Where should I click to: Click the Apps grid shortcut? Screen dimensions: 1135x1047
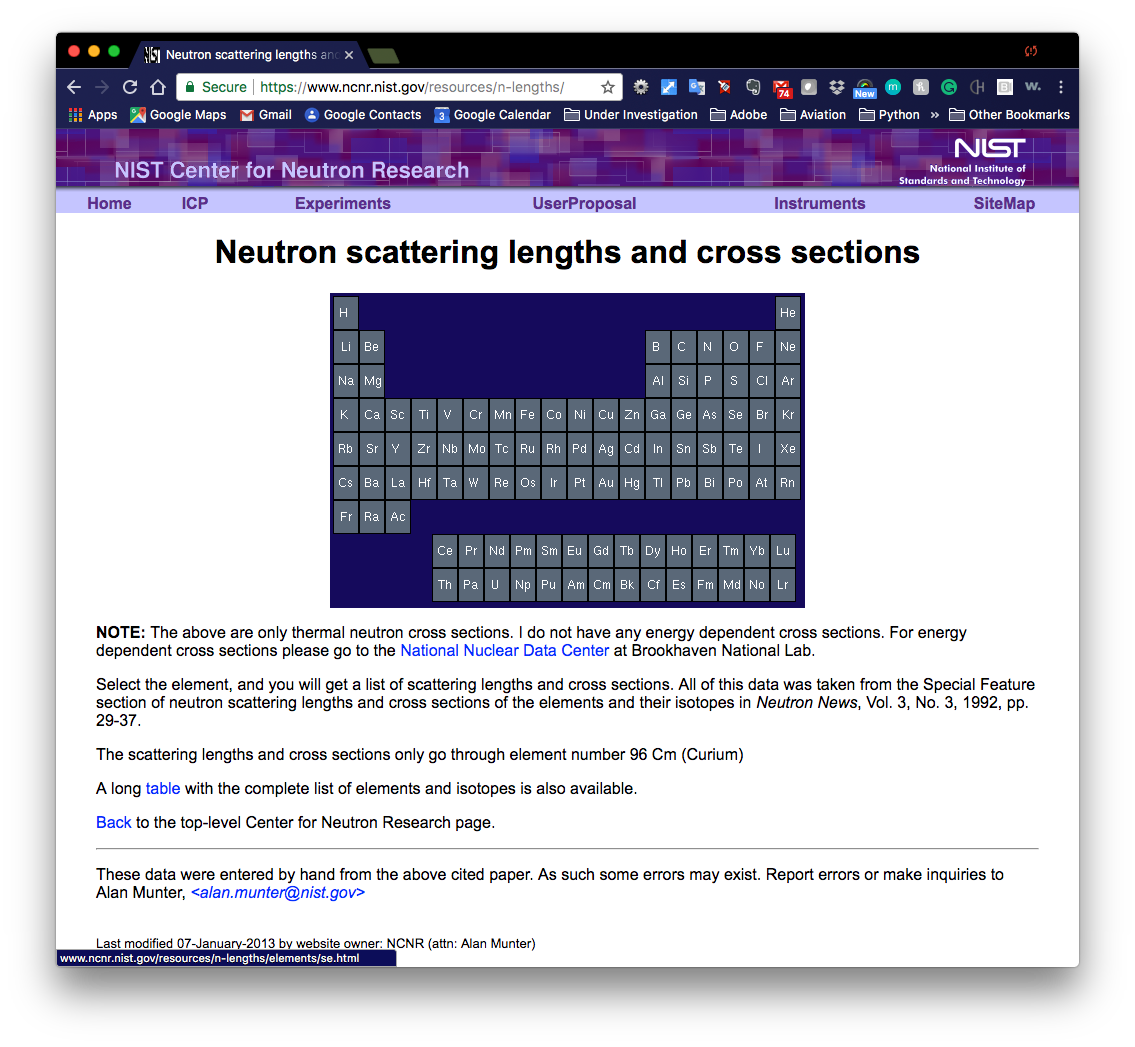(x=92, y=115)
